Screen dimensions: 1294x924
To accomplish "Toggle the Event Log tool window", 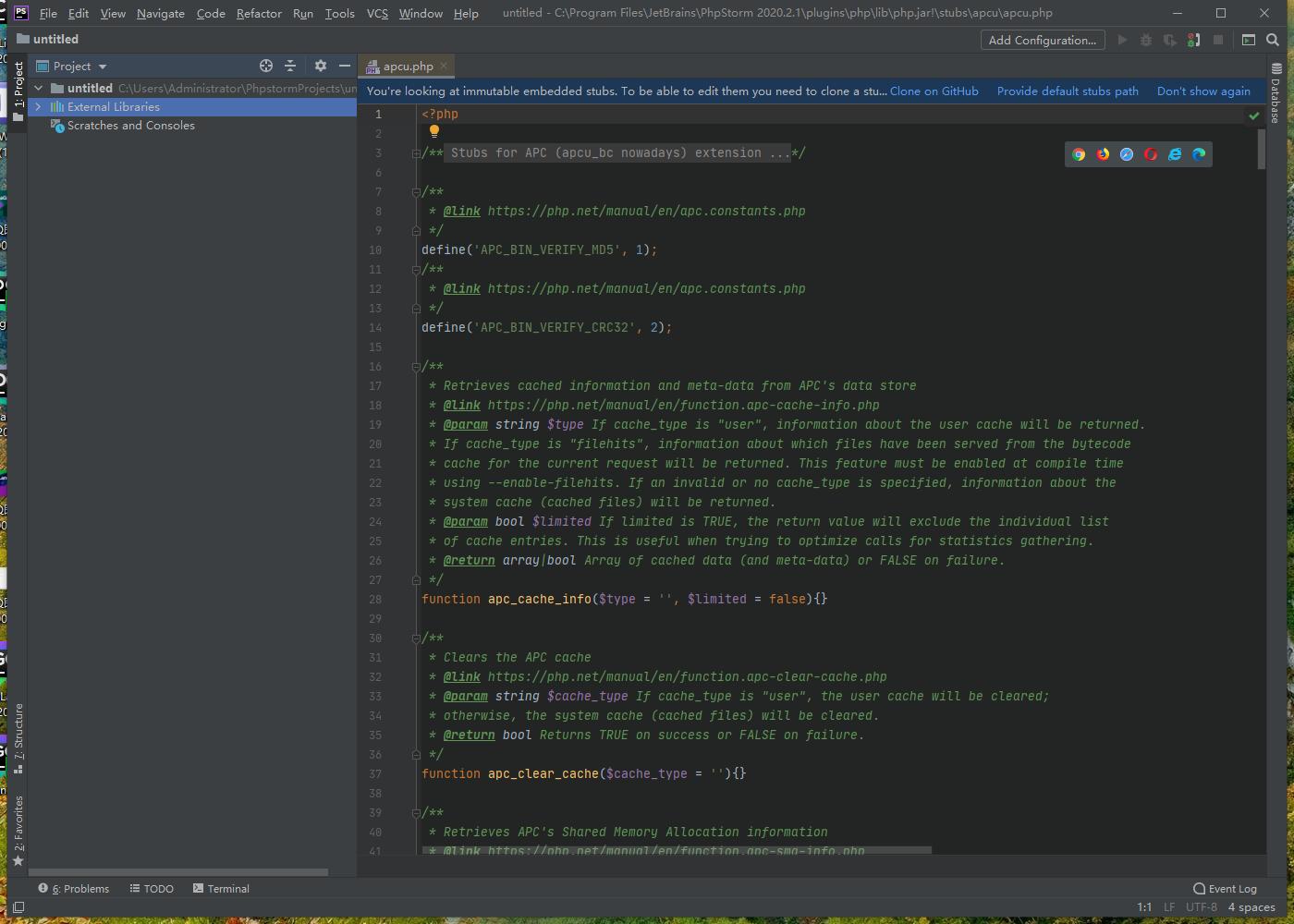I will point(1225,889).
